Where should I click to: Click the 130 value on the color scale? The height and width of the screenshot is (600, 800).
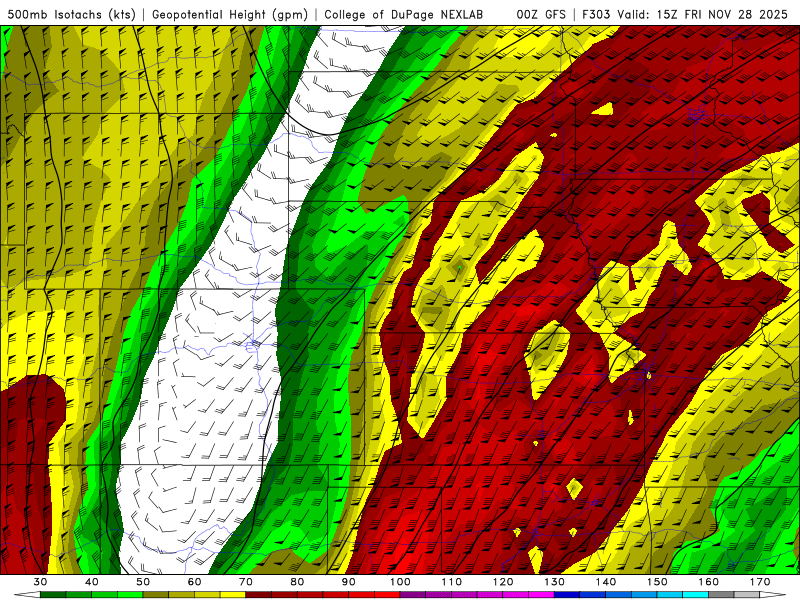pos(555,582)
